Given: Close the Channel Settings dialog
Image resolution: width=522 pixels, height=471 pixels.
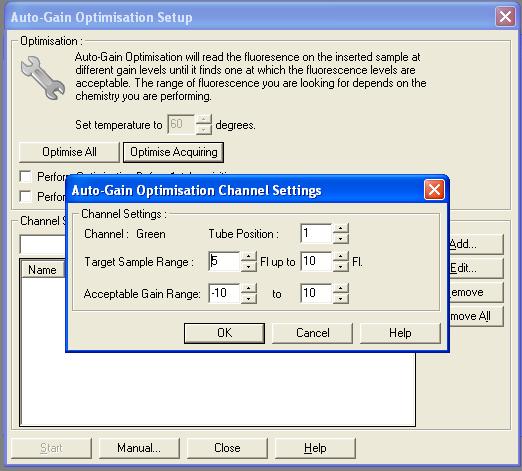Looking at the screenshot, I should (434, 190).
